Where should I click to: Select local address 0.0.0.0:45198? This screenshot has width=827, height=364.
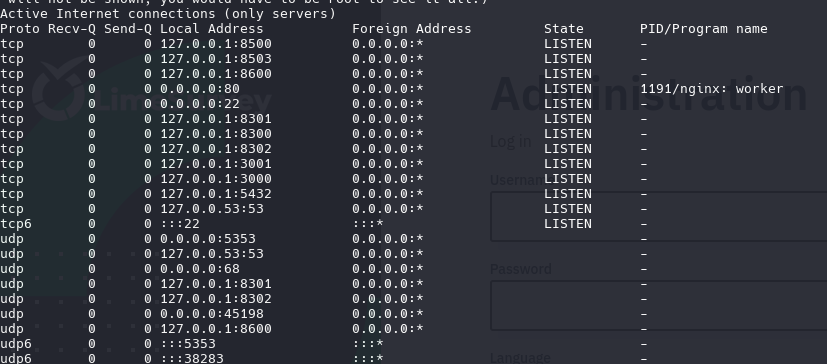tap(211, 314)
